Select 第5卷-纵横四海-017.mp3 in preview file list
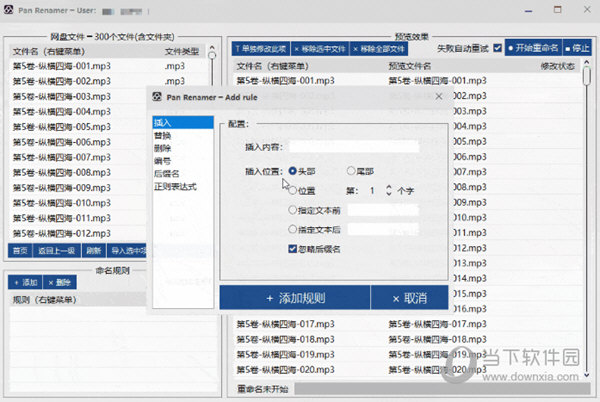 pos(285,324)
